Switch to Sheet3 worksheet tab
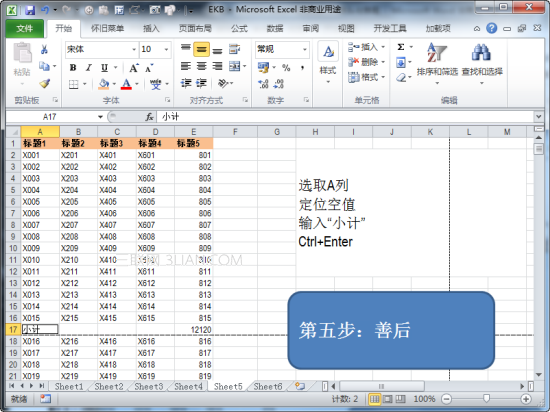 coord(149,386)
